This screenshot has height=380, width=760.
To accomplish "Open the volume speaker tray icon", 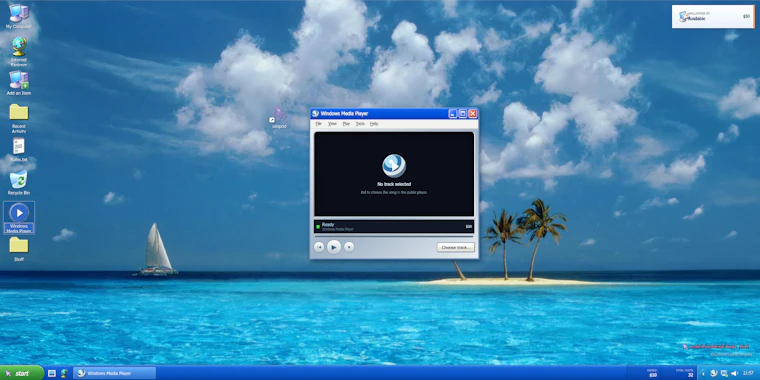I will (x=734, y=373).
